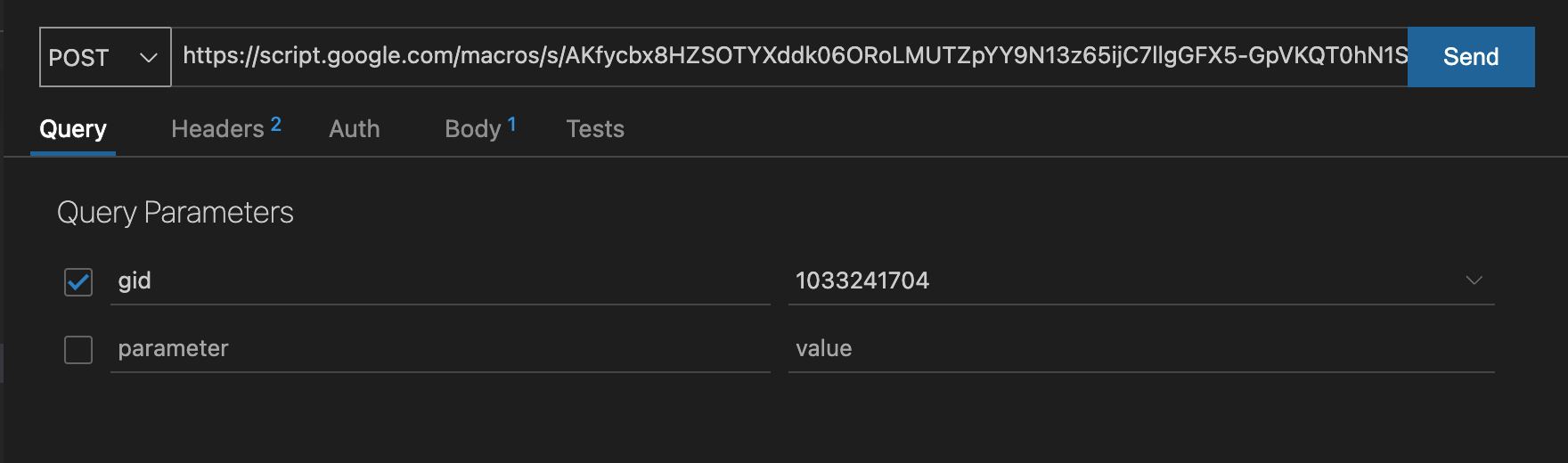Open the POST method dropdown

(x=105, y=57)
